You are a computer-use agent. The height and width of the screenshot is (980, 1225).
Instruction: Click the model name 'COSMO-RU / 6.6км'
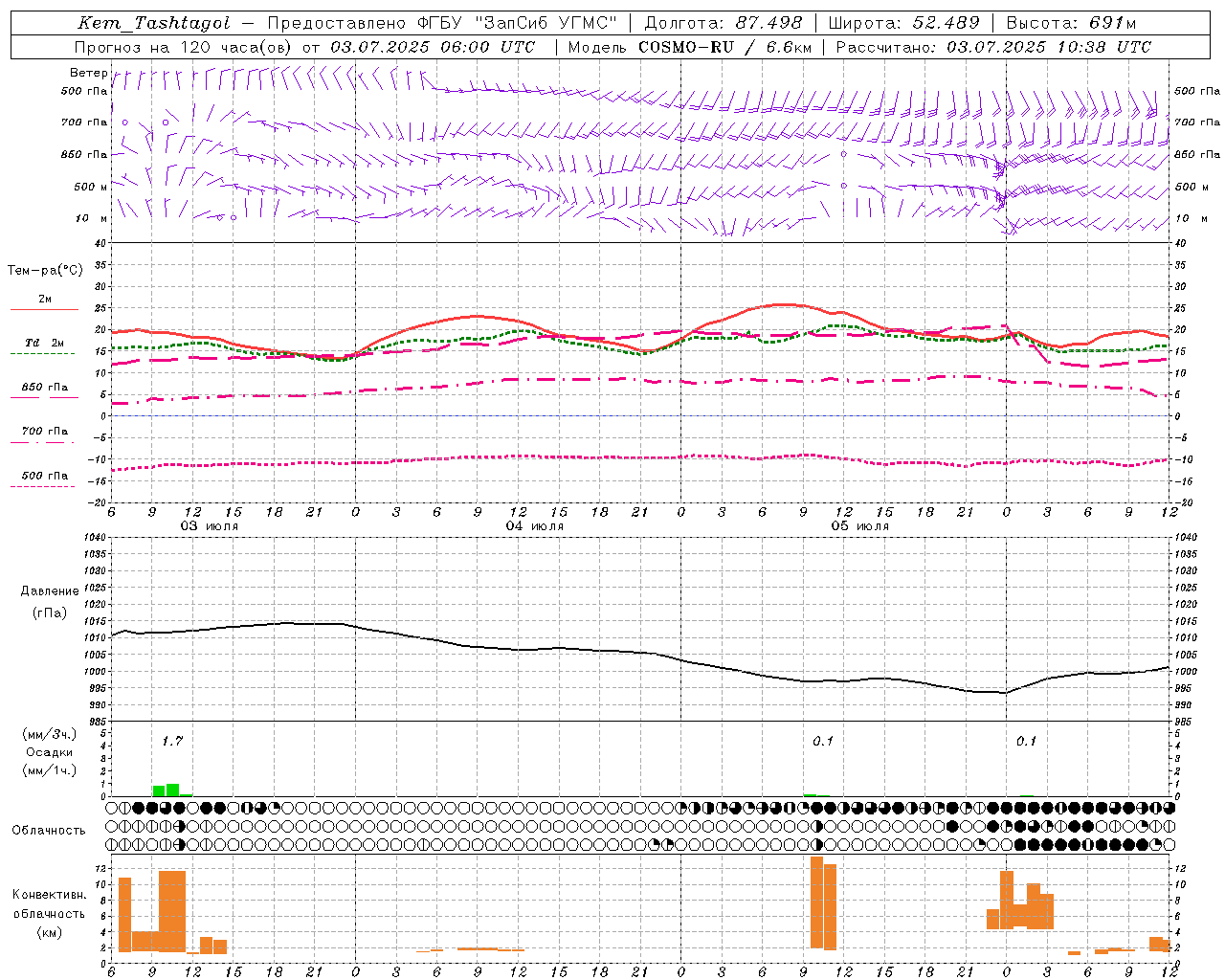click(724, 47)
